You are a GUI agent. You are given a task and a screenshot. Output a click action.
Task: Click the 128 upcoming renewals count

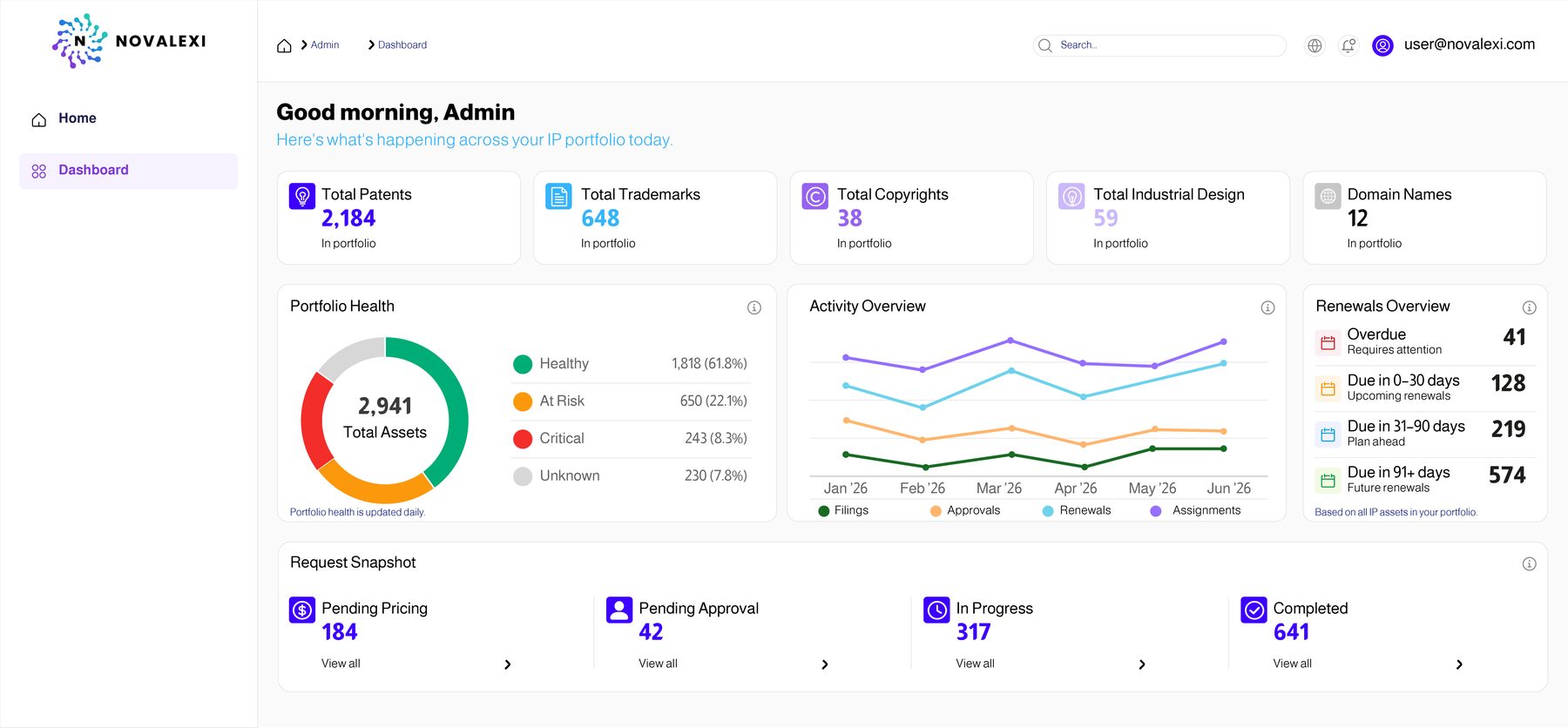(x=1508, y=383)
